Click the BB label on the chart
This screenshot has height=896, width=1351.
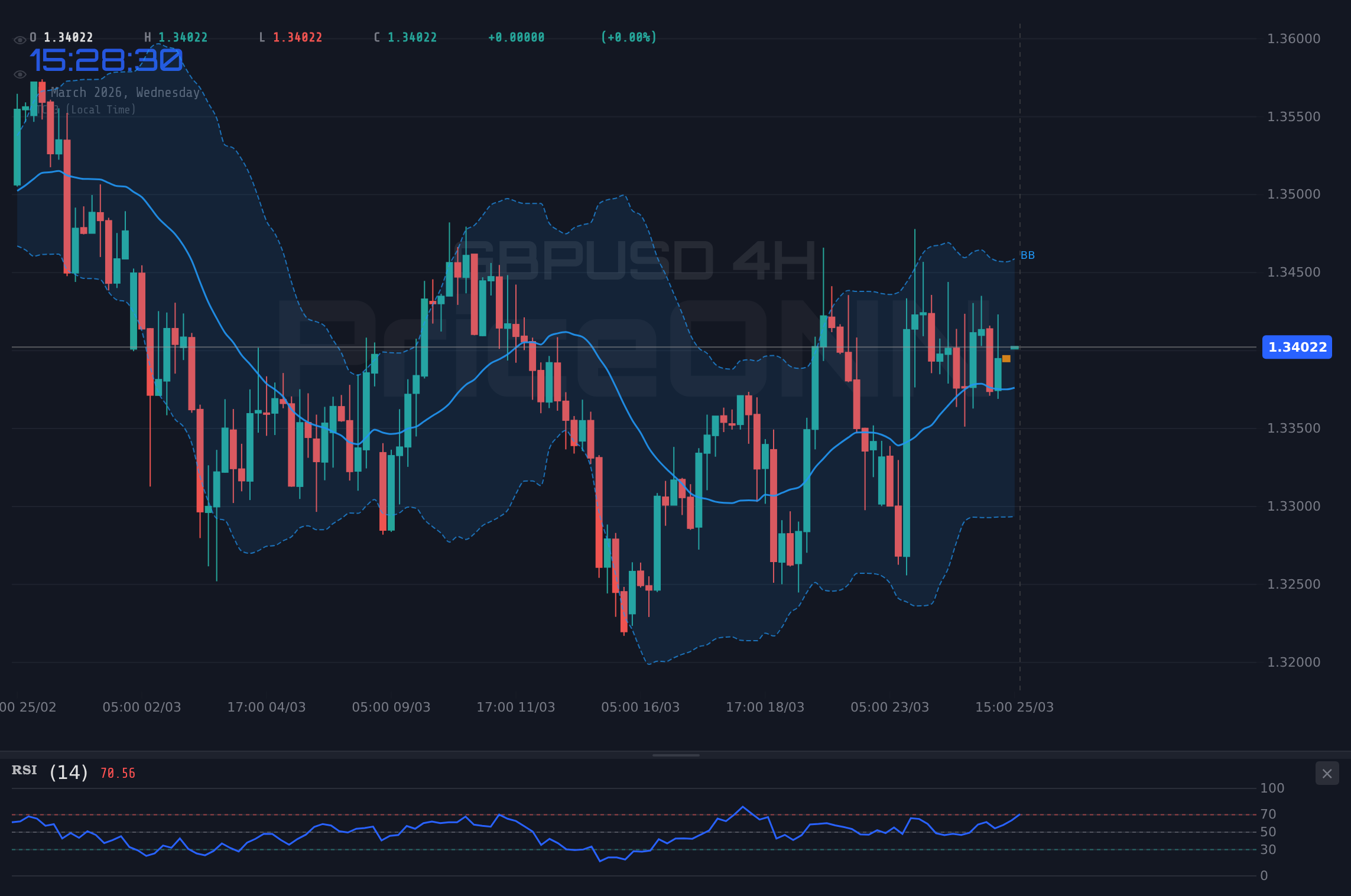(1028, 255)
